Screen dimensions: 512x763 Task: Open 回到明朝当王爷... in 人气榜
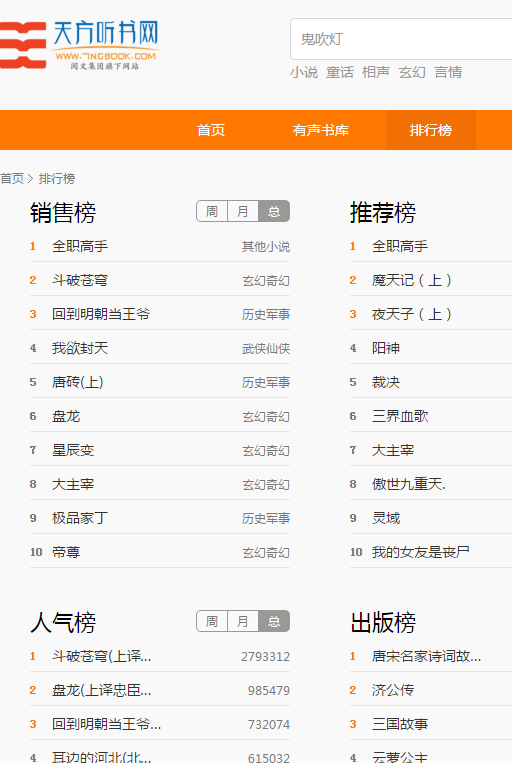point(107,725)
